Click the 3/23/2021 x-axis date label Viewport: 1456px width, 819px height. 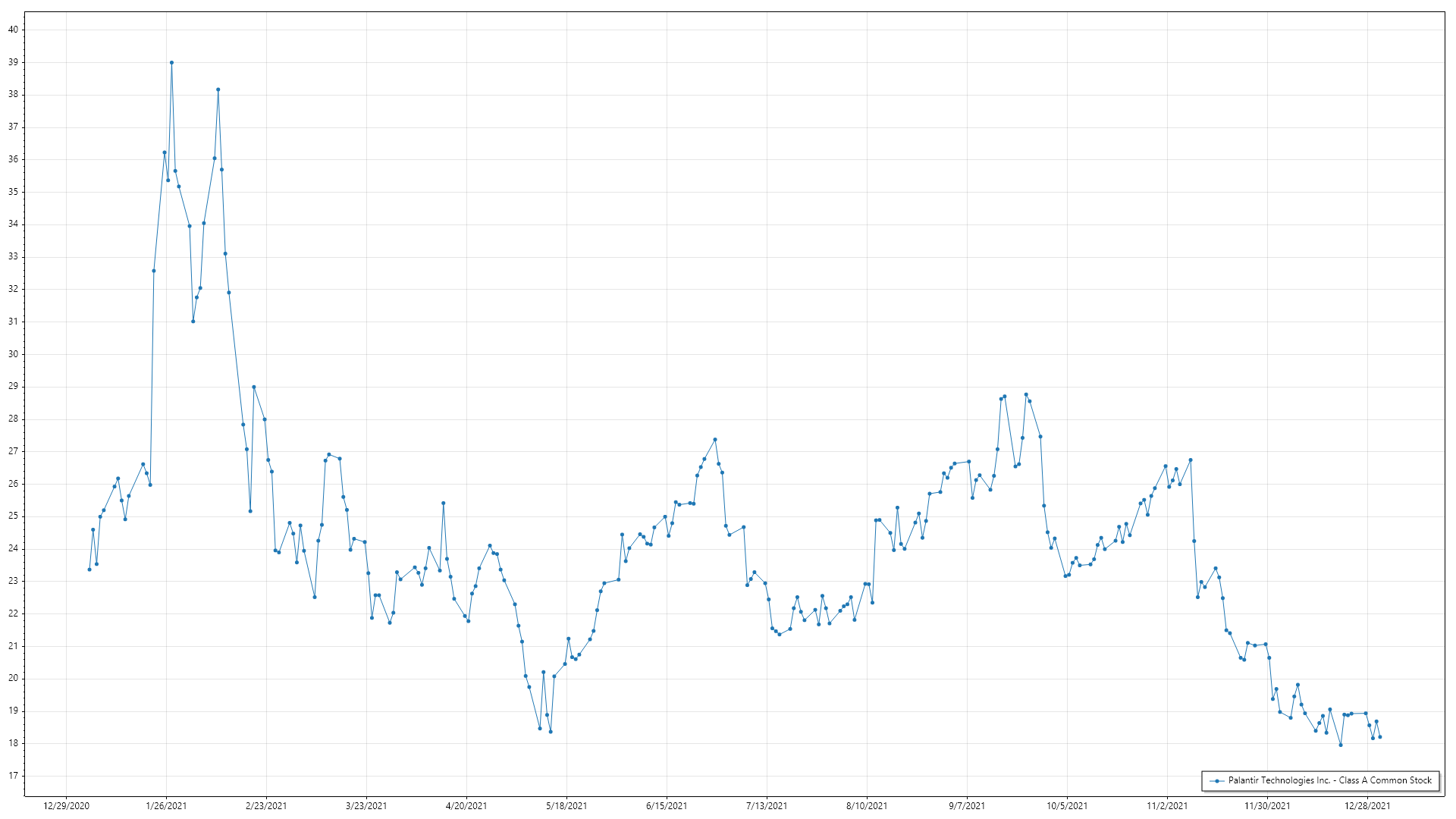[366, 806]
